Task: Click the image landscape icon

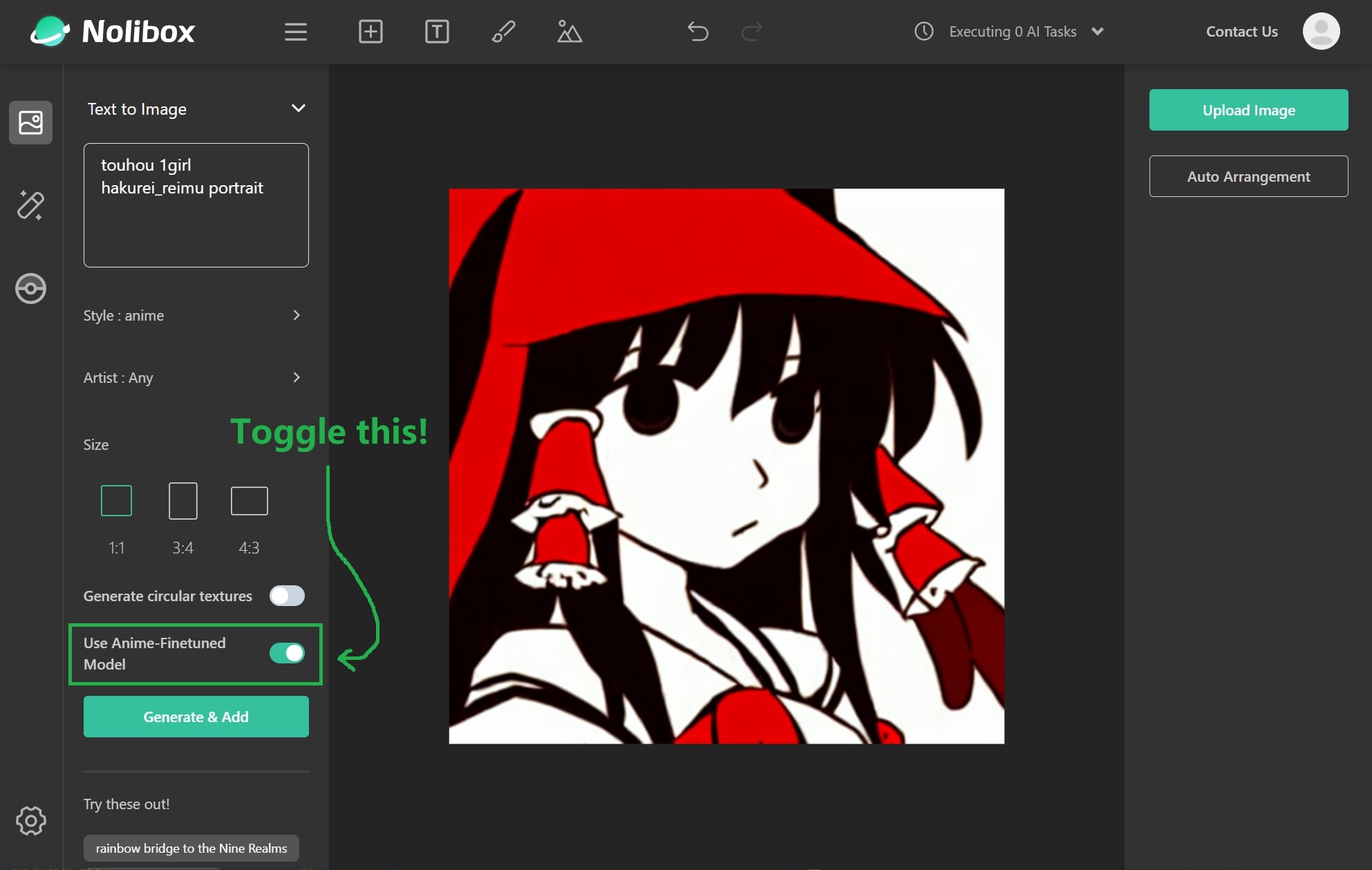Action: 569,32
